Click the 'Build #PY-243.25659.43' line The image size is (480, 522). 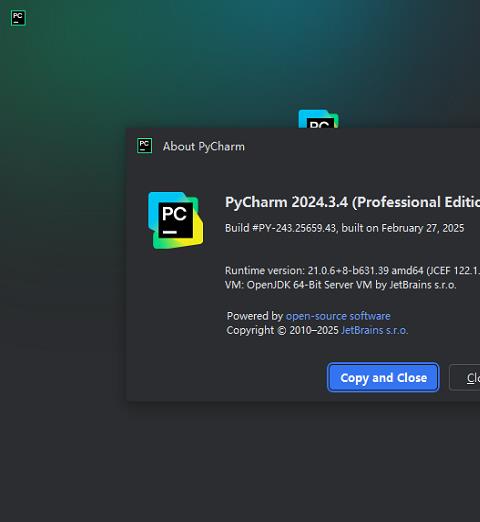point(344,228)
